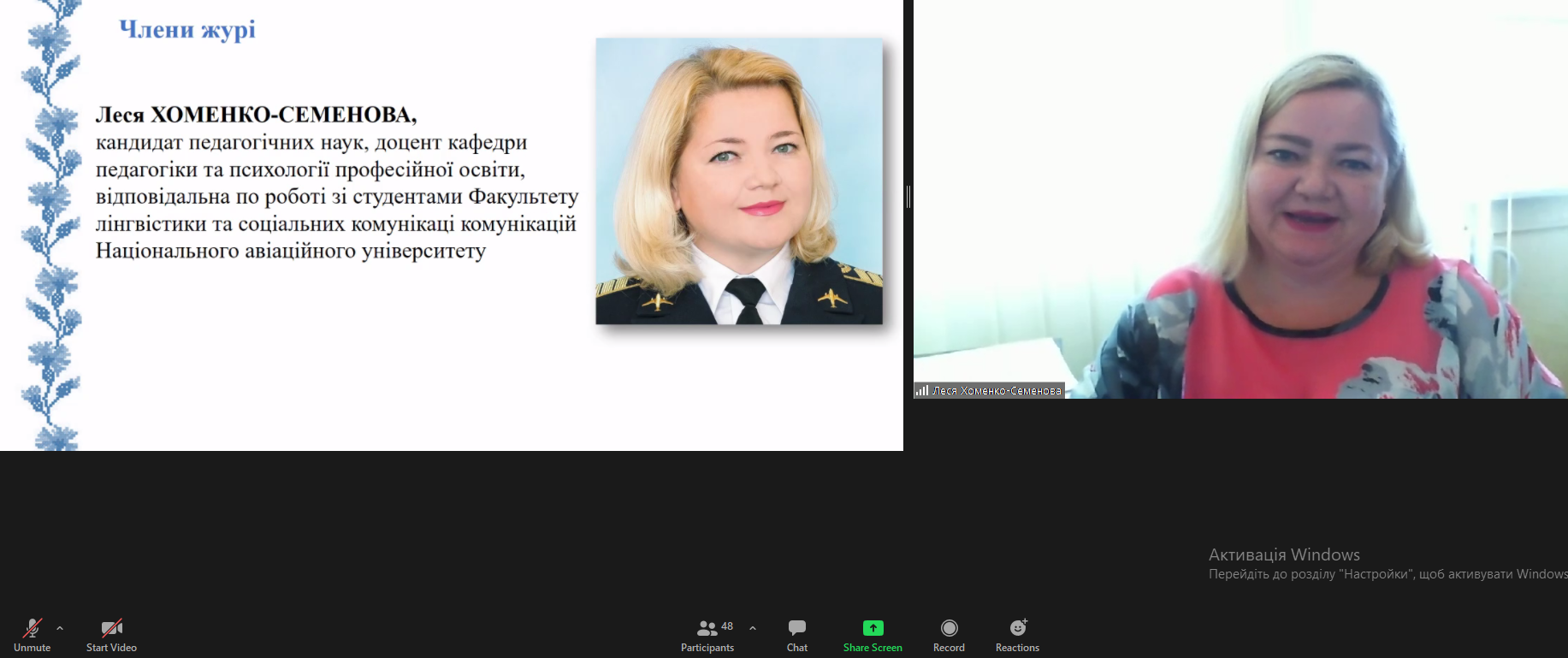Screen dimensions: 1568x658
Task: Click the Reactions text label
Action: pos(1017,648)
